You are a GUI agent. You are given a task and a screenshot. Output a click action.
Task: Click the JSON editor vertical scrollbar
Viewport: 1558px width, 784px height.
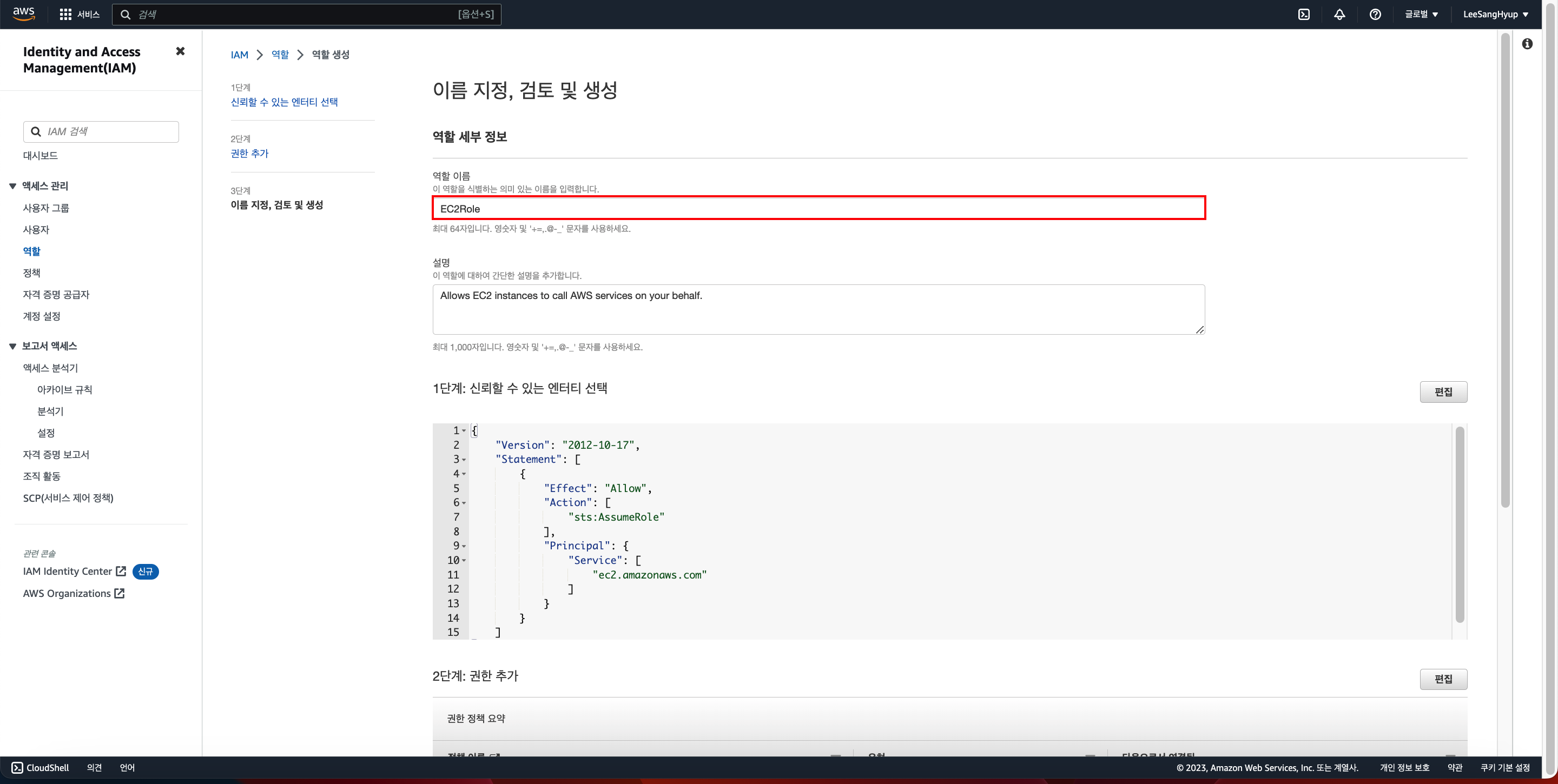coord(1459,524)
